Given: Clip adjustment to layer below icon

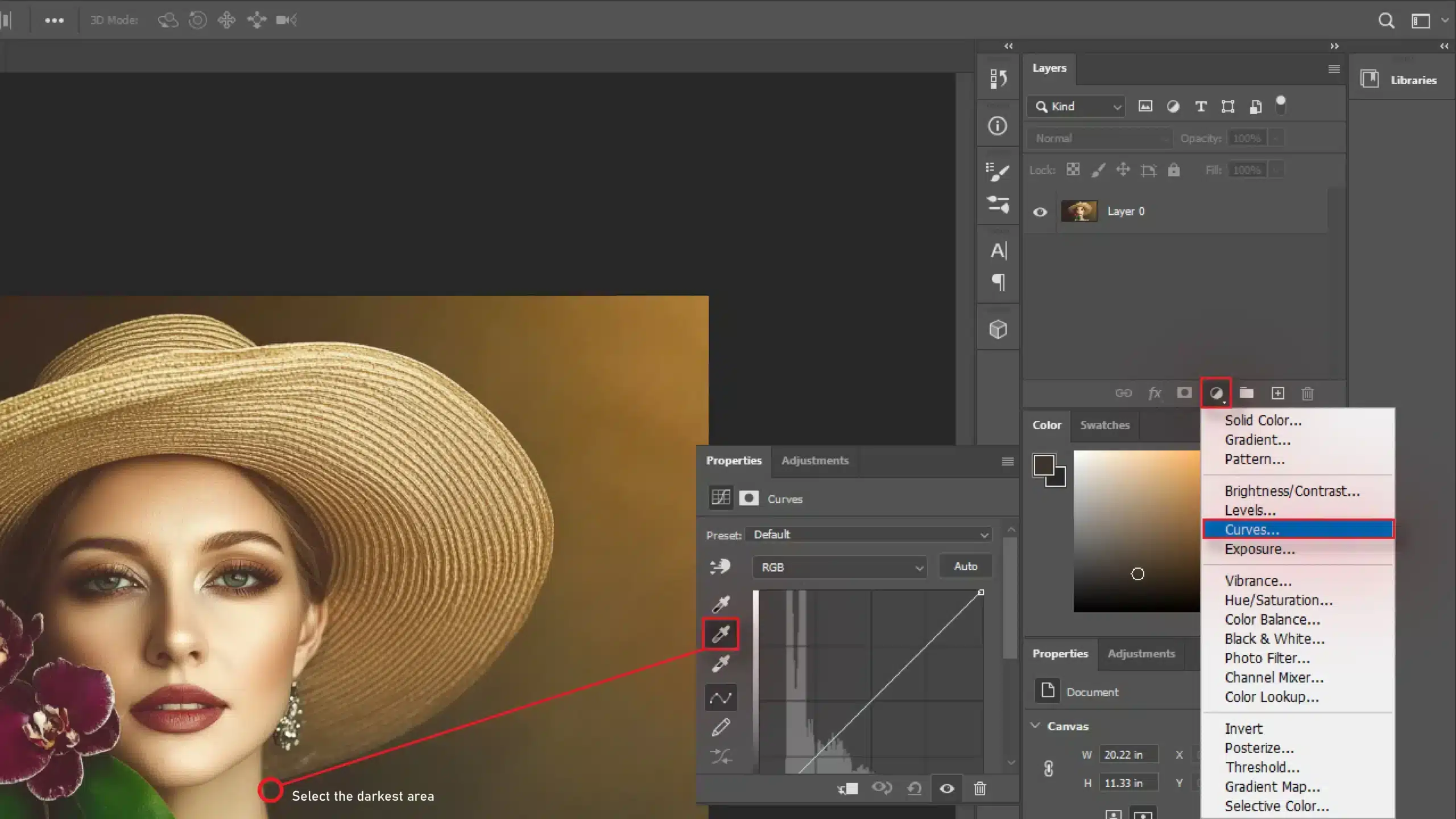Looking at the screenshot, I should point(847,789).
